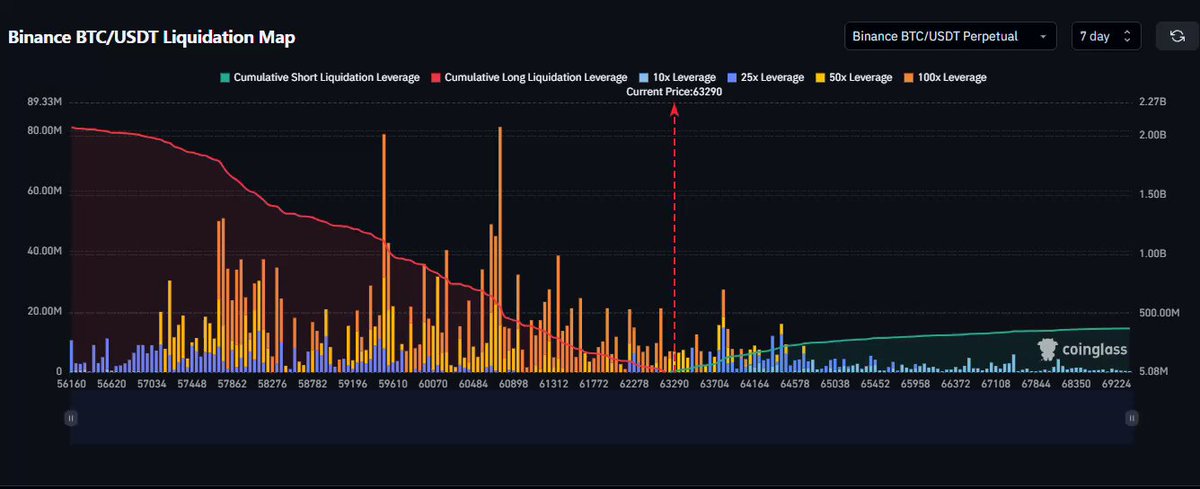Click the 1.00B right axis label
Viewport: 1200px width, 489px height.
pos(1151,254)
